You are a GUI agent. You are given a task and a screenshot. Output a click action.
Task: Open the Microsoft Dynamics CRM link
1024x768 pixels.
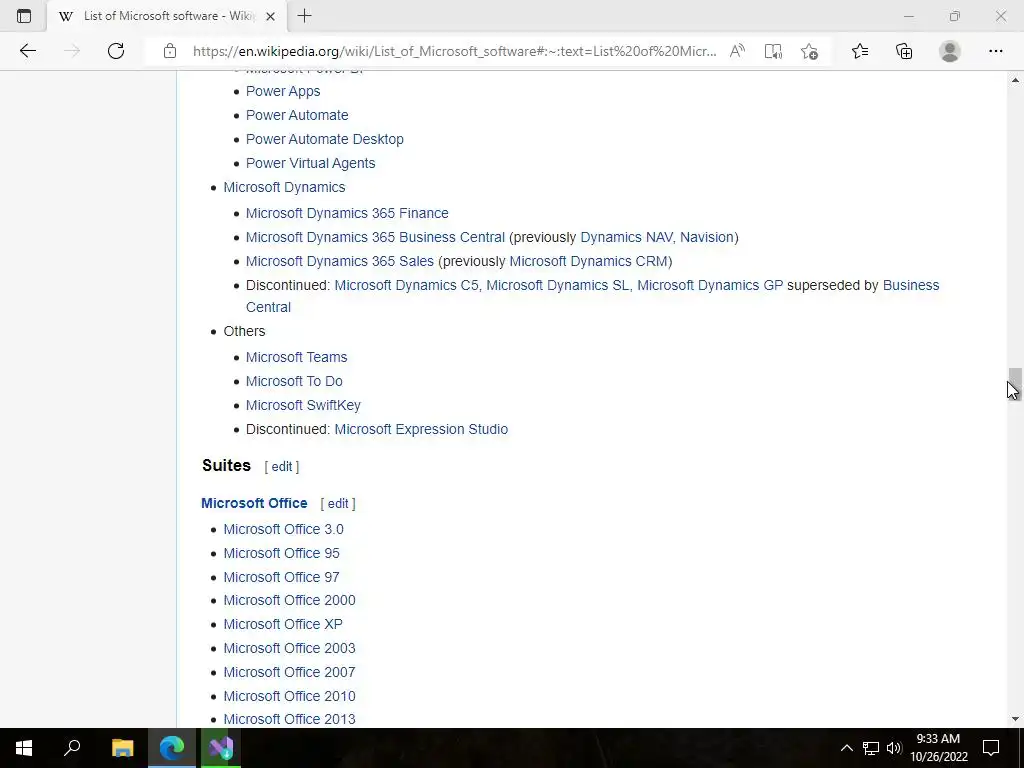point(588,261)
